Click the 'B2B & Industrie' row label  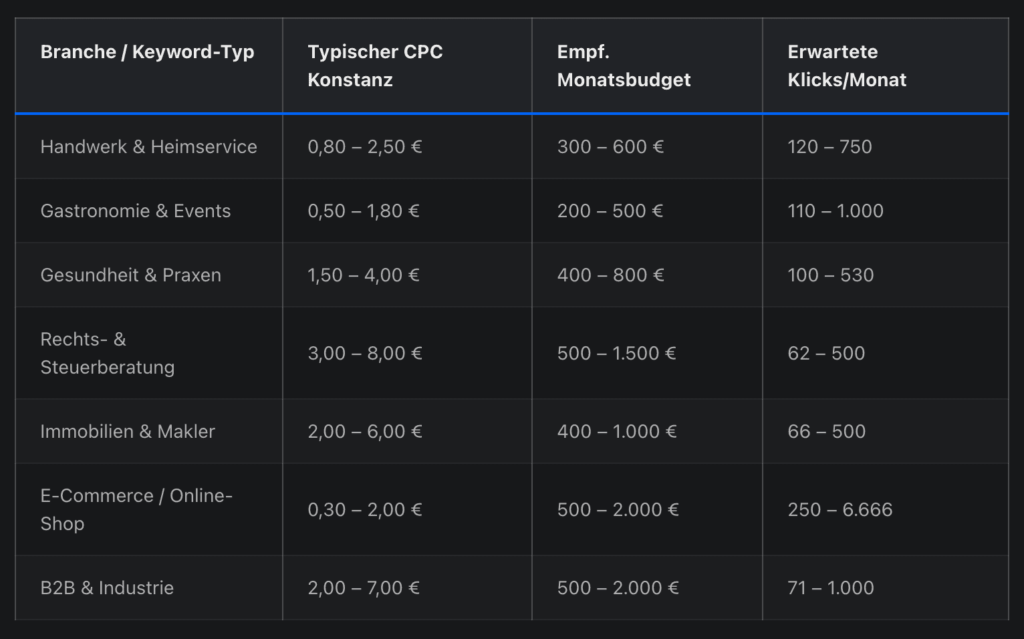[106, 587]
